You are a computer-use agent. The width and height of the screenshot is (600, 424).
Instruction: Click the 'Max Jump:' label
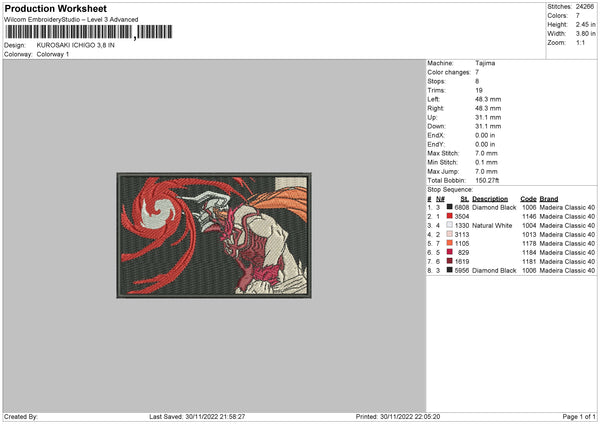443,171
